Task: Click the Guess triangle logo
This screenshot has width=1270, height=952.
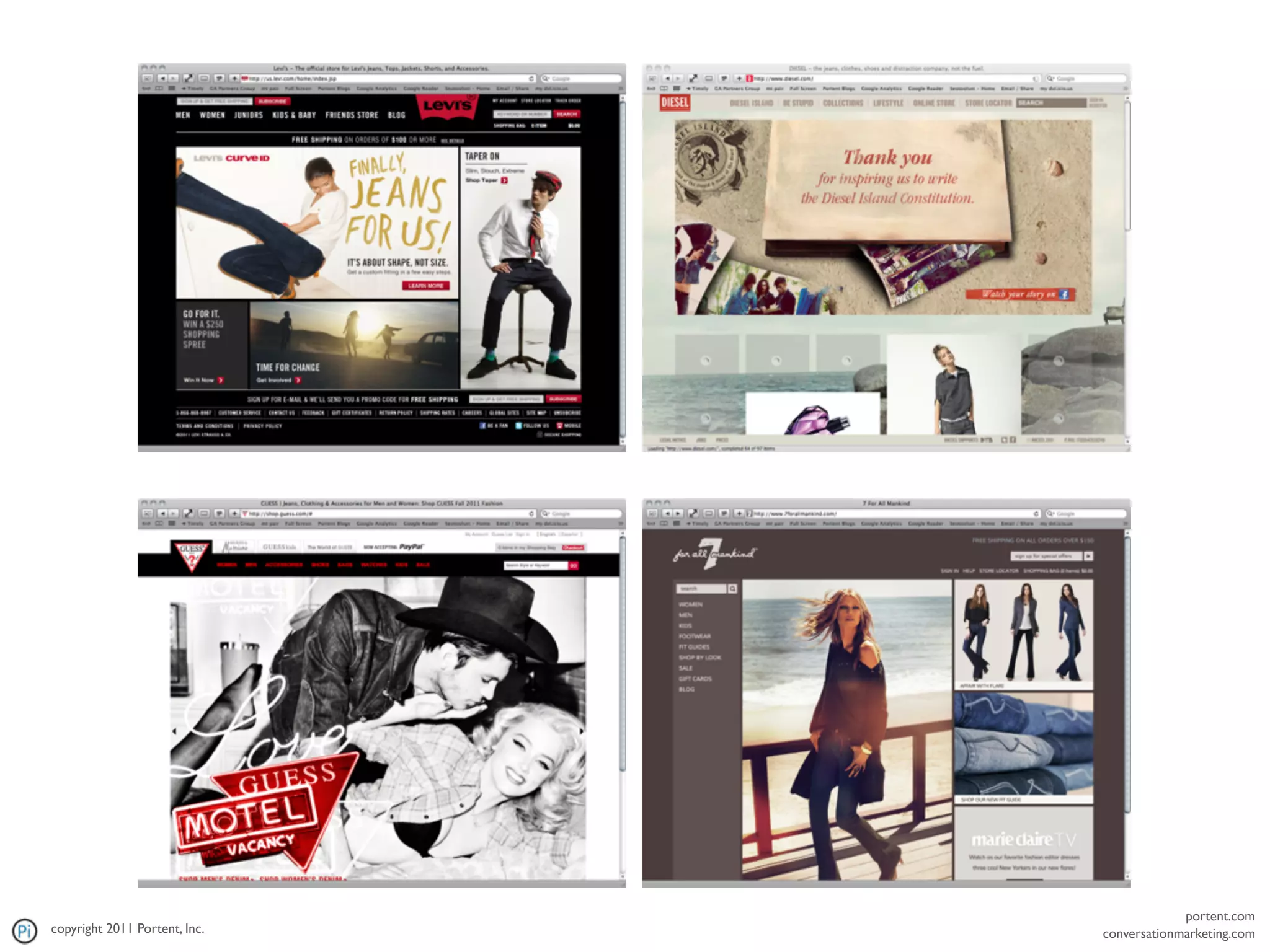Action: click(x=191, y=555)
